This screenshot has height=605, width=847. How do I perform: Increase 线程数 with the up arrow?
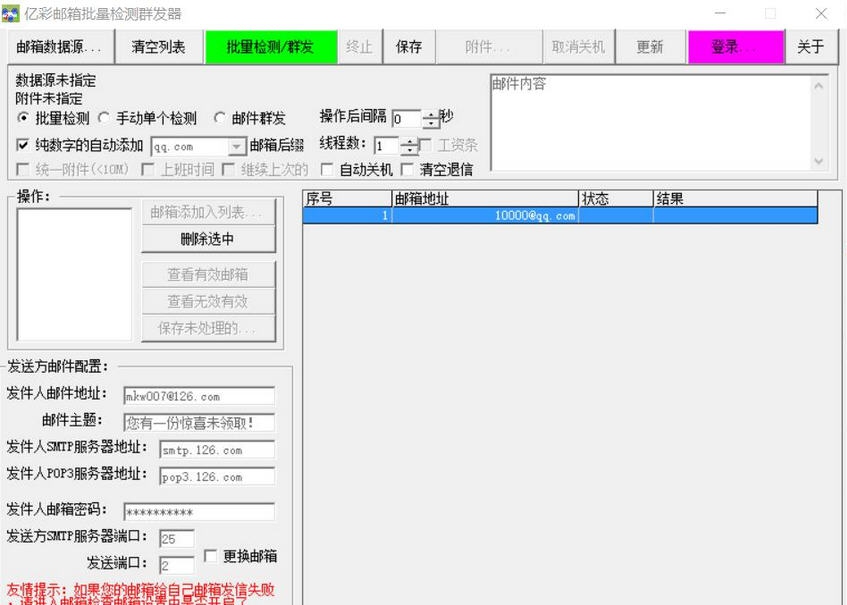coord(409,139)
